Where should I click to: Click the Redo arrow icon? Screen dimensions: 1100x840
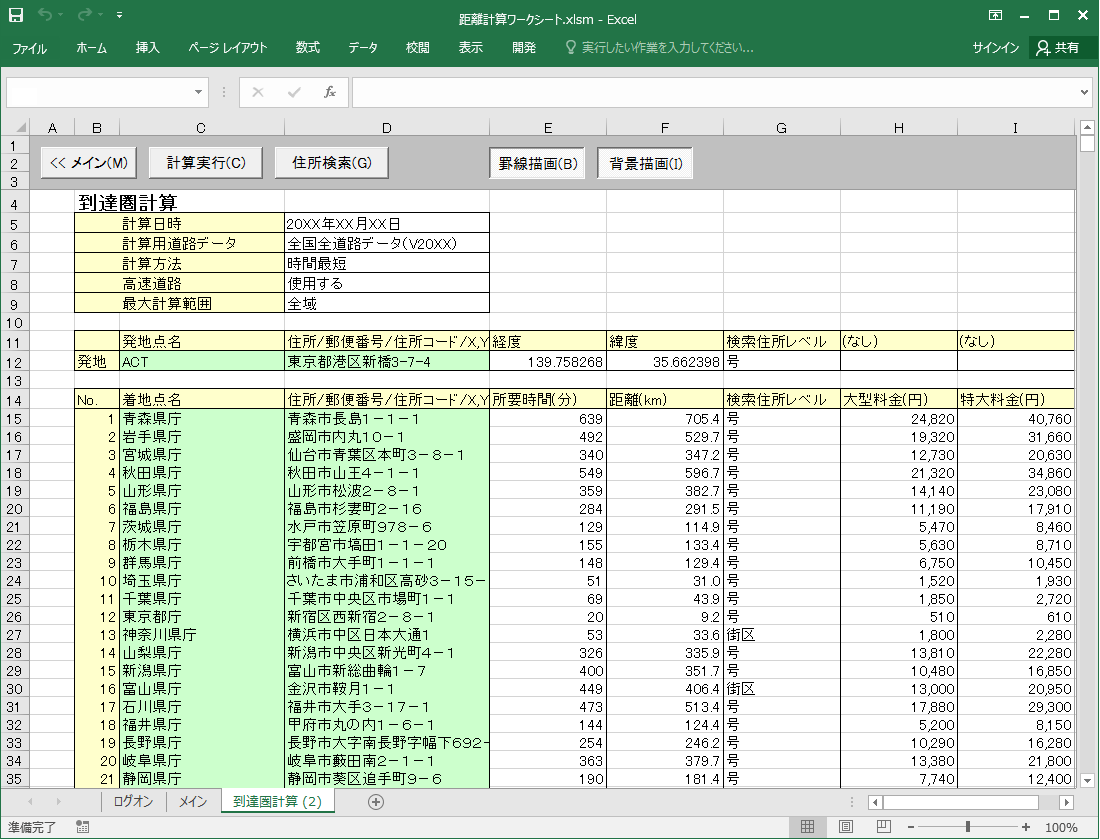click(x=85, y=15)
